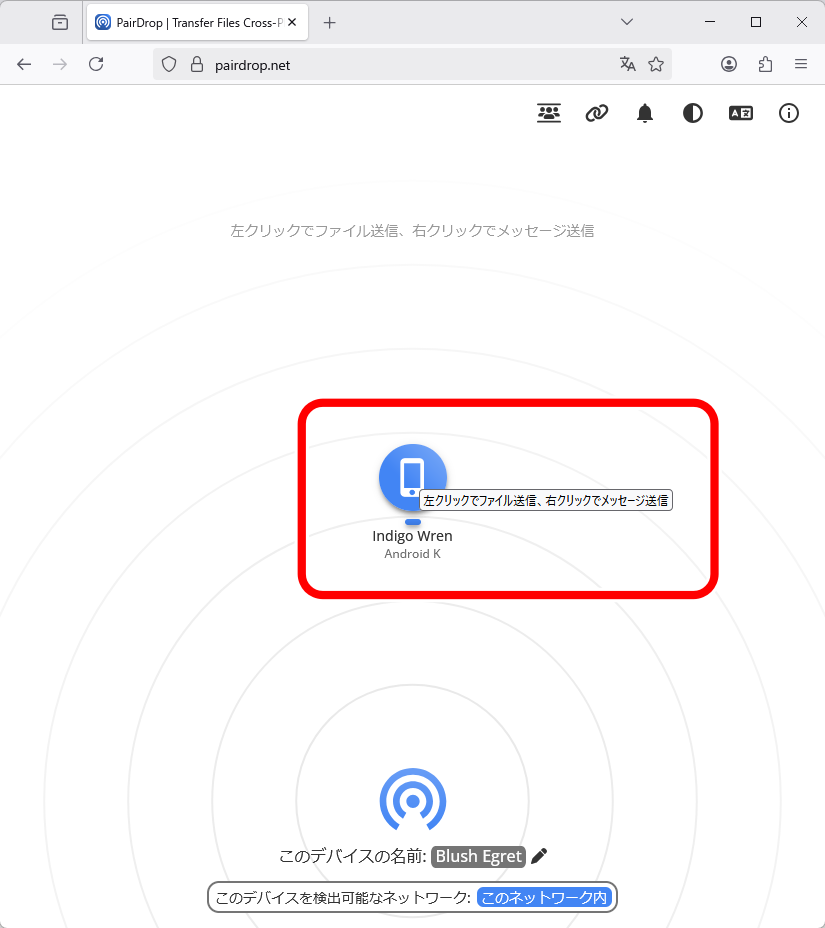
Task: Click the browser forward arrow
Action: tap(60, 65)
